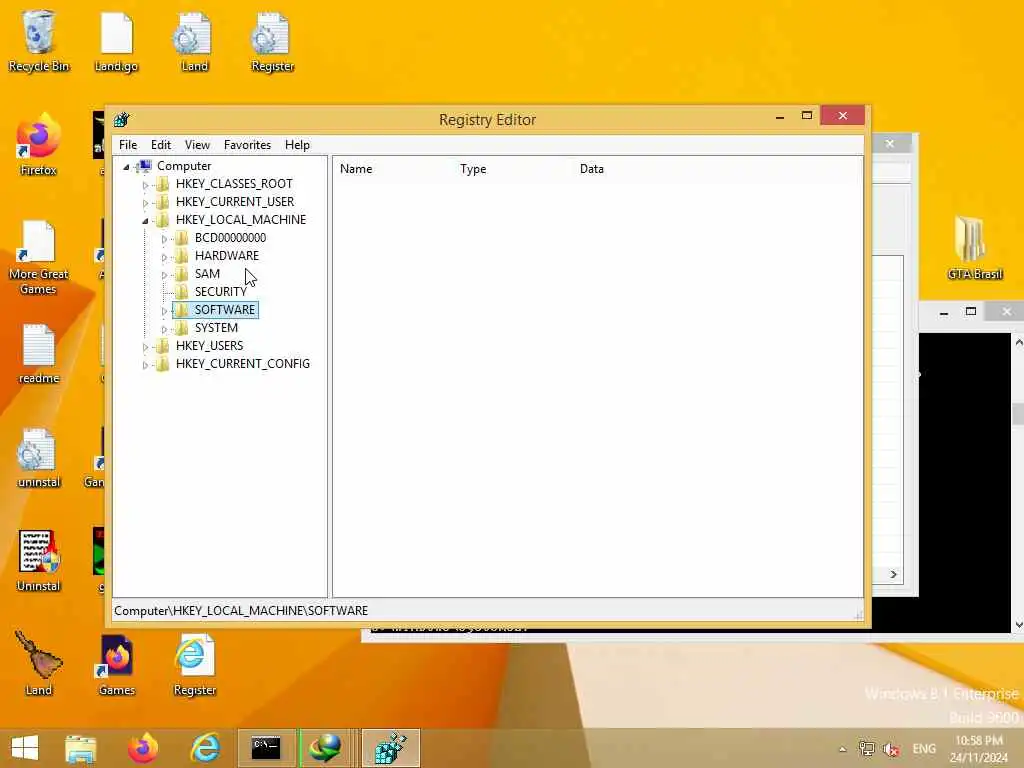Image resolution: width=1024 pixels, height=768 pixels.
Task: Switch to Command Prompt taskbar item
Action: 266,748
